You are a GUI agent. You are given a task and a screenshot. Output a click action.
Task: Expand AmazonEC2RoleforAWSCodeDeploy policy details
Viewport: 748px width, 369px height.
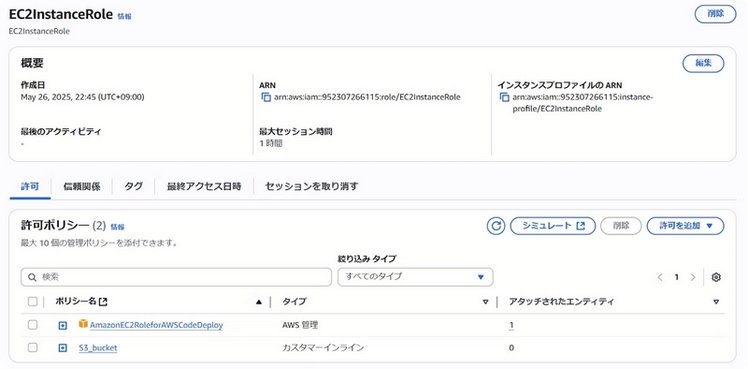(x=62, y=325)
